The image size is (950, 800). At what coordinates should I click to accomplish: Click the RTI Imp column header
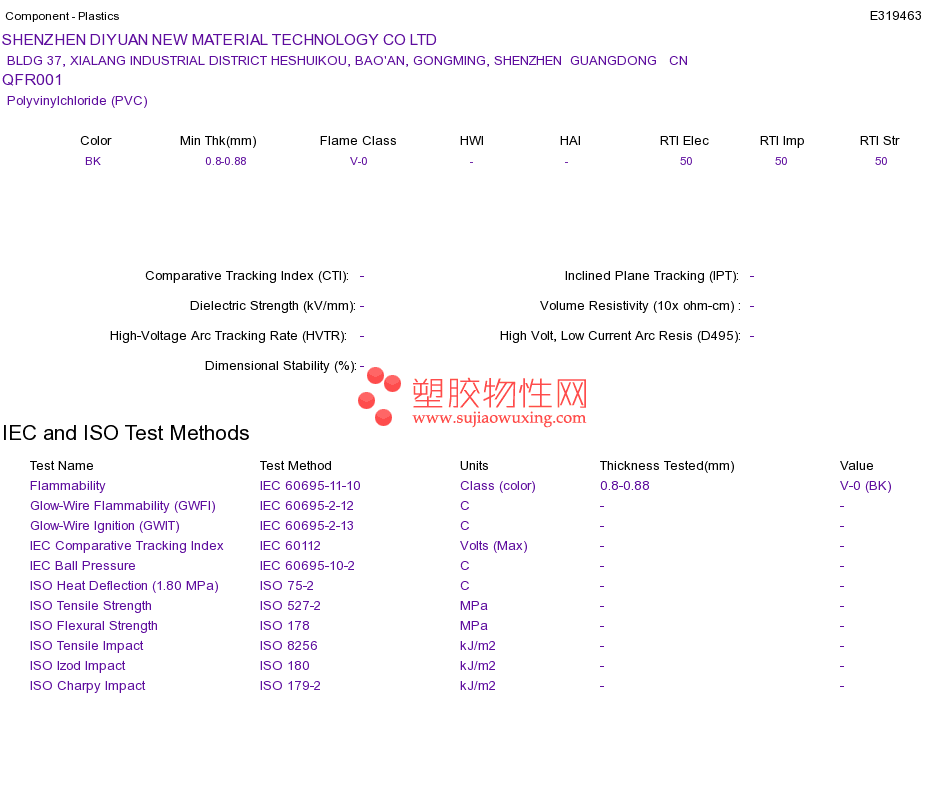pos(782,141)
